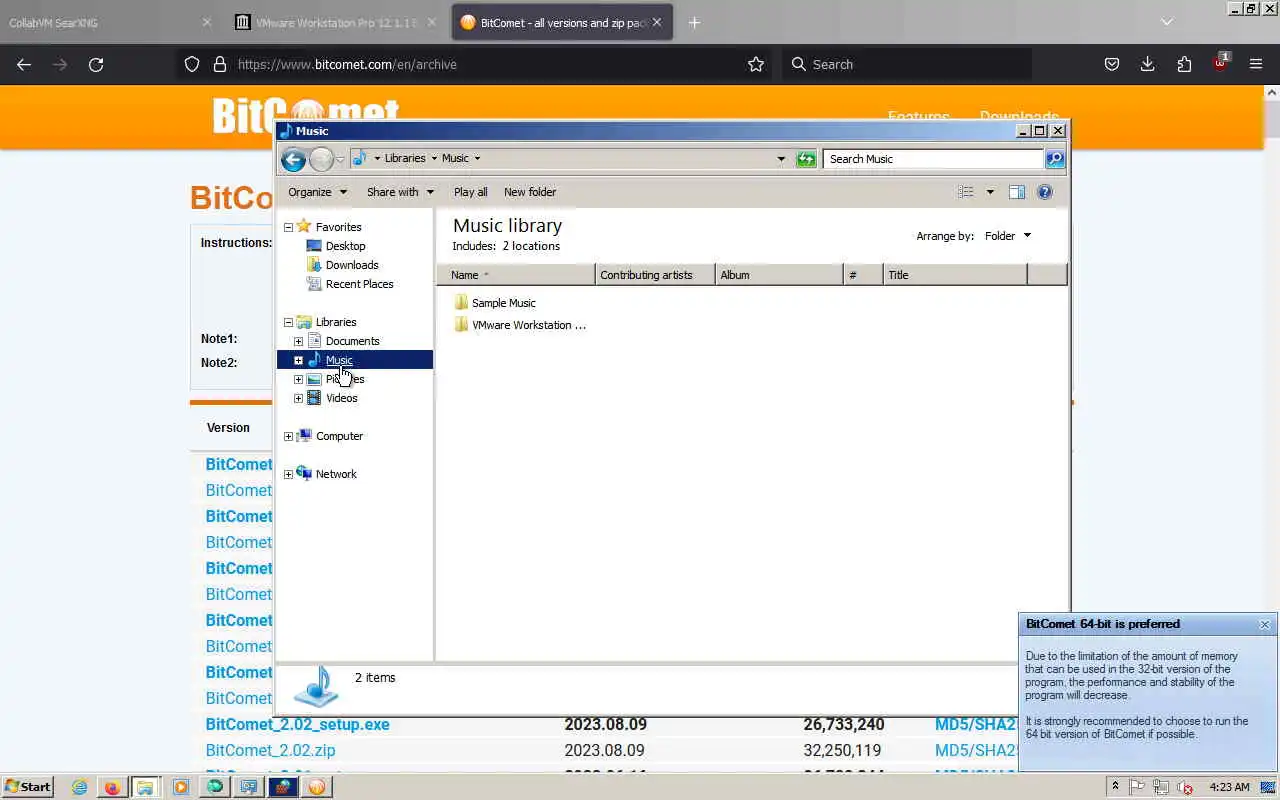
Task: Reload the BitComet page in Firefox
Action: point(96,64)
